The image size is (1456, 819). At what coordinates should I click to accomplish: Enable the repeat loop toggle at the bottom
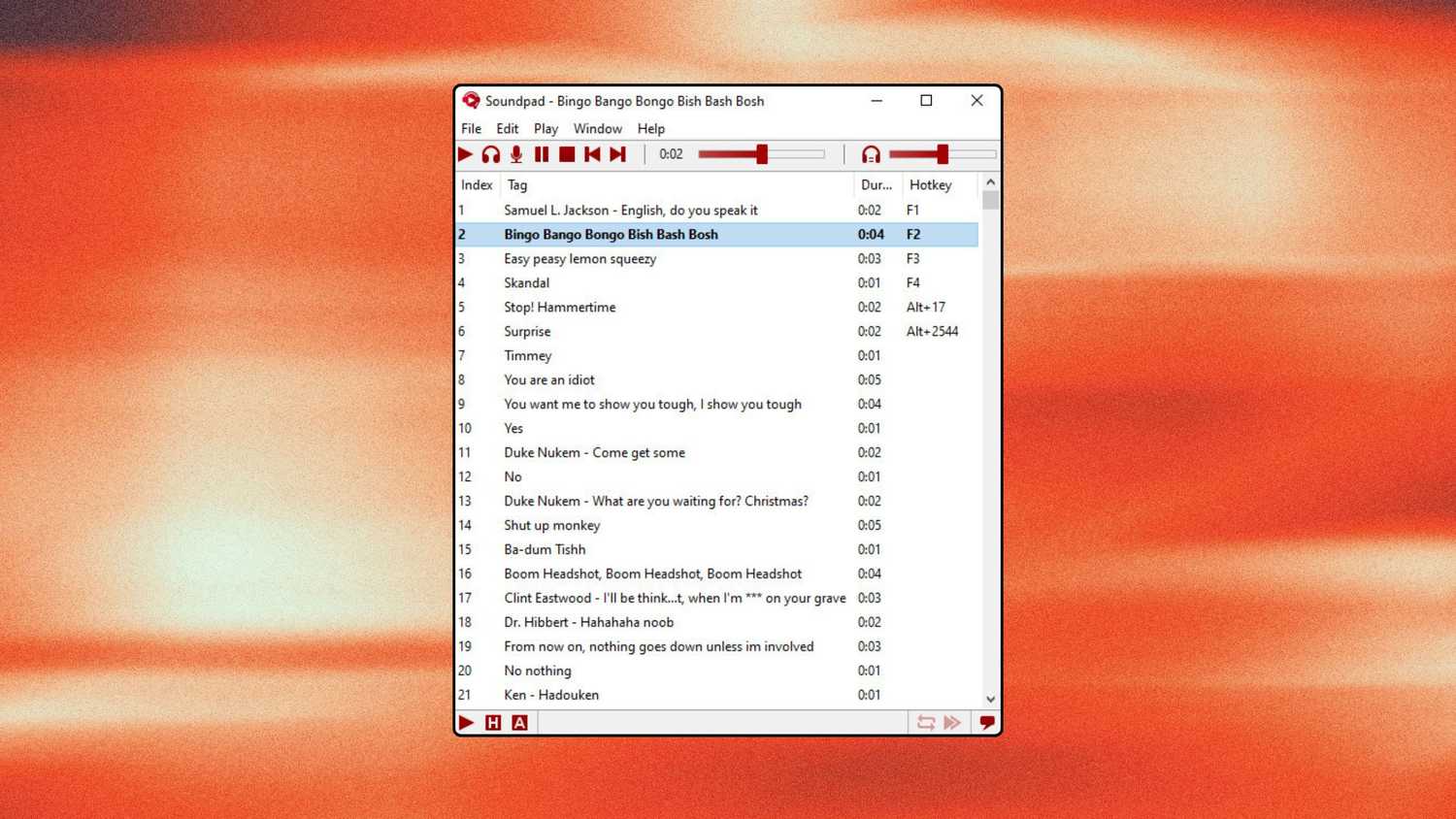pyautogui.click(x=925, y=722)
